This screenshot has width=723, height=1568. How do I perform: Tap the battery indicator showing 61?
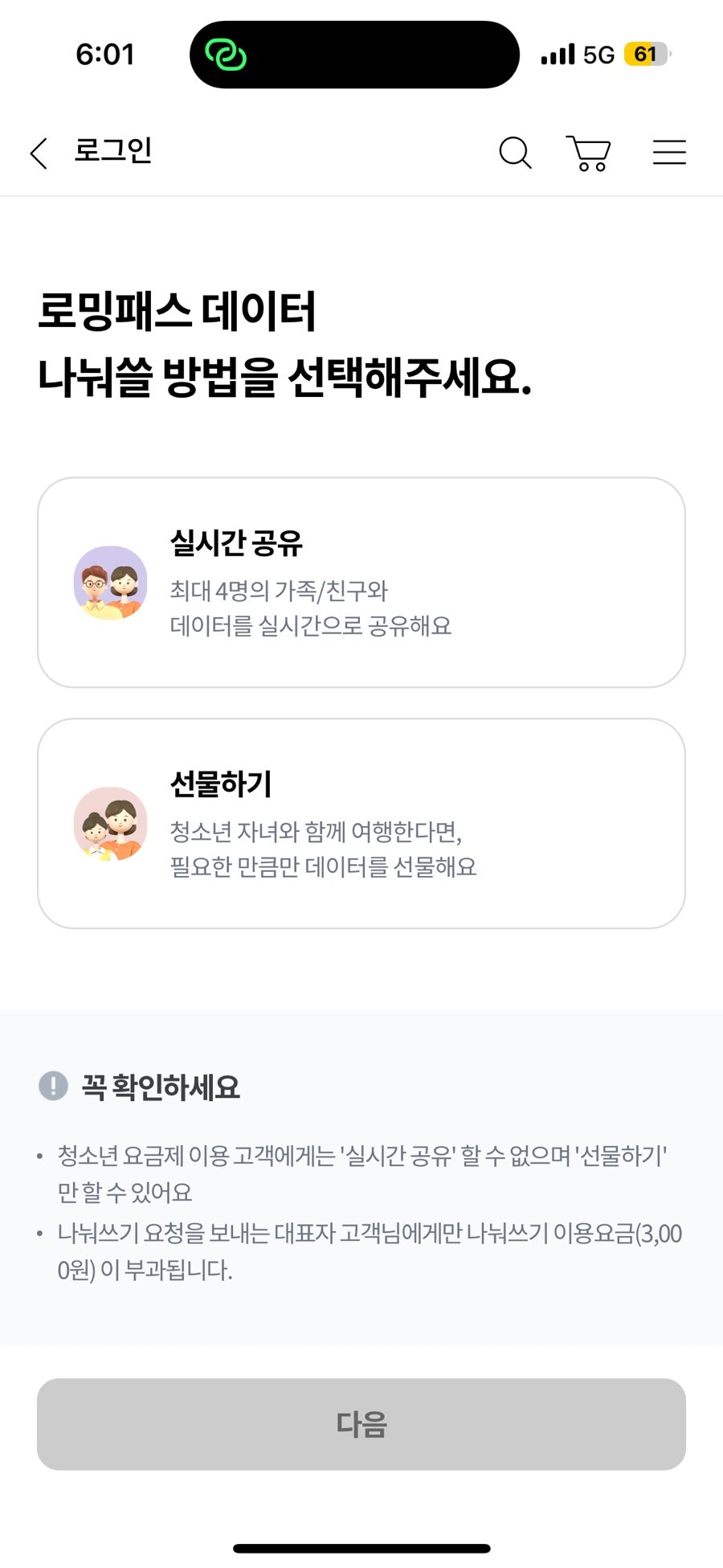647,55
